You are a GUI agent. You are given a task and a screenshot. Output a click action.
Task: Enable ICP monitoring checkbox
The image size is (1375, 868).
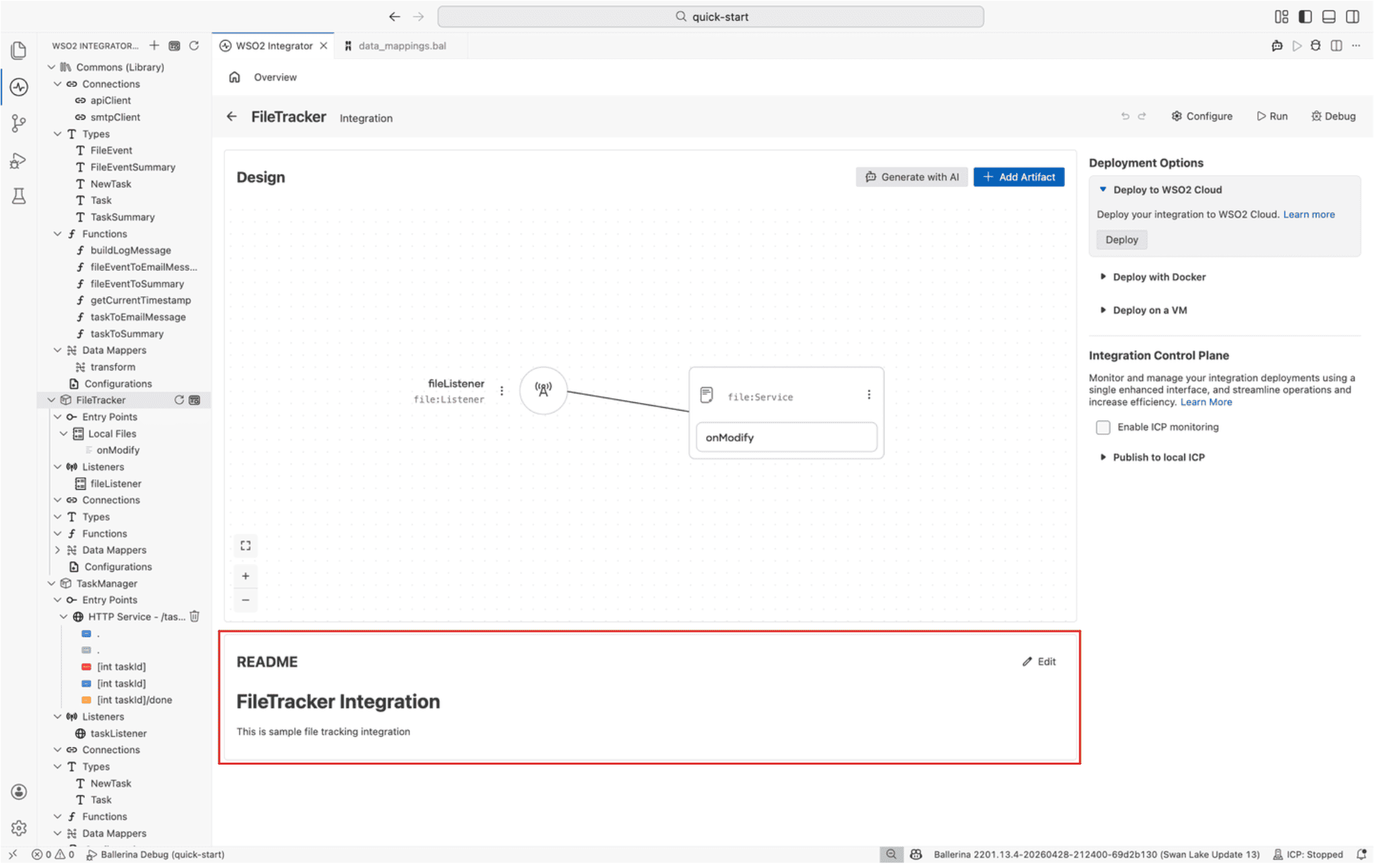click(x=1103, y=427)
